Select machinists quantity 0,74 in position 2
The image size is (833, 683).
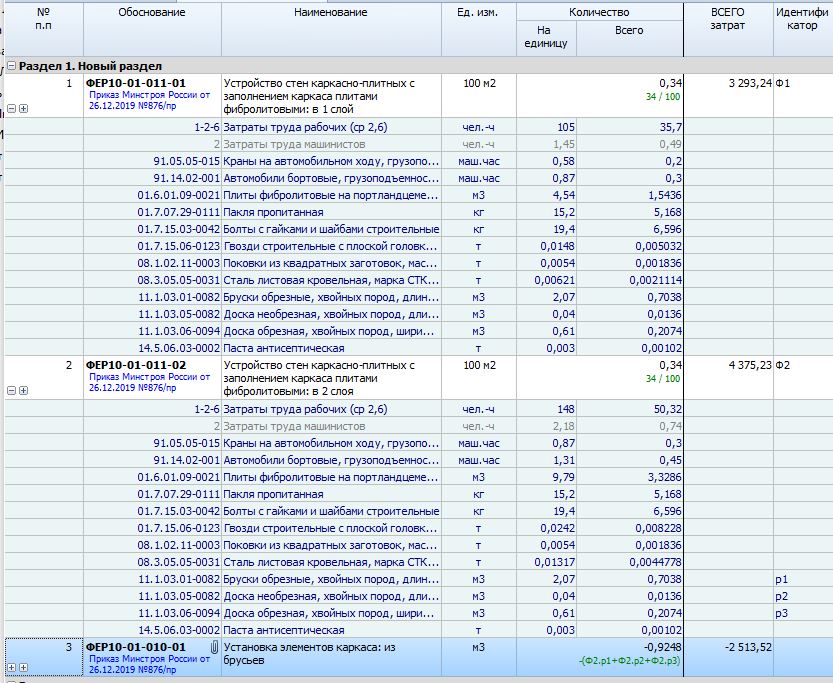(x=671, y=426)
